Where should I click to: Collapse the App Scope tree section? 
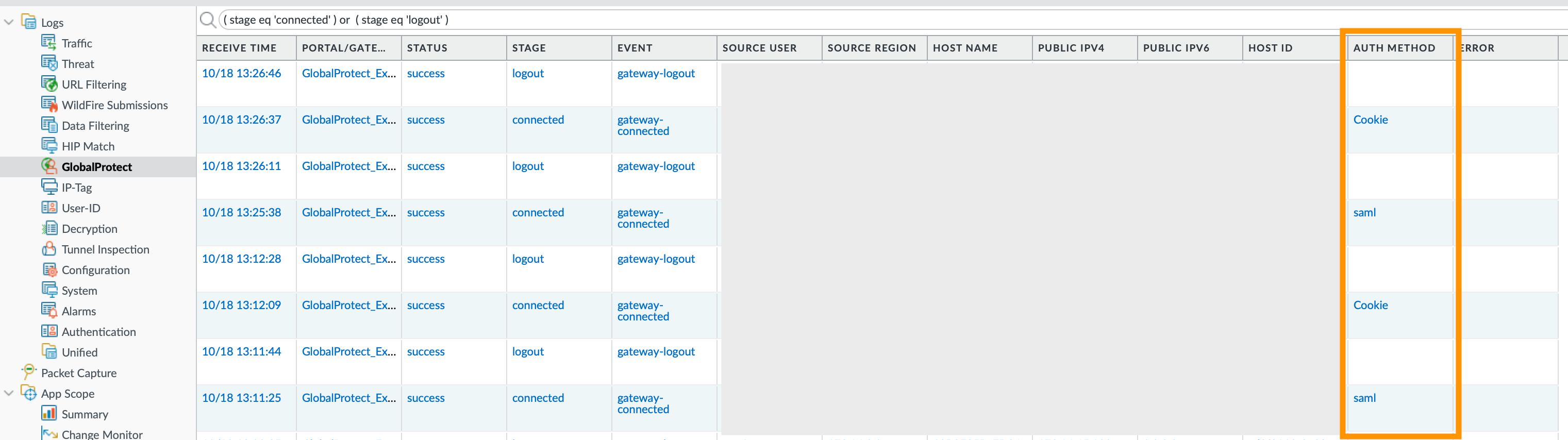pos(9,393)
